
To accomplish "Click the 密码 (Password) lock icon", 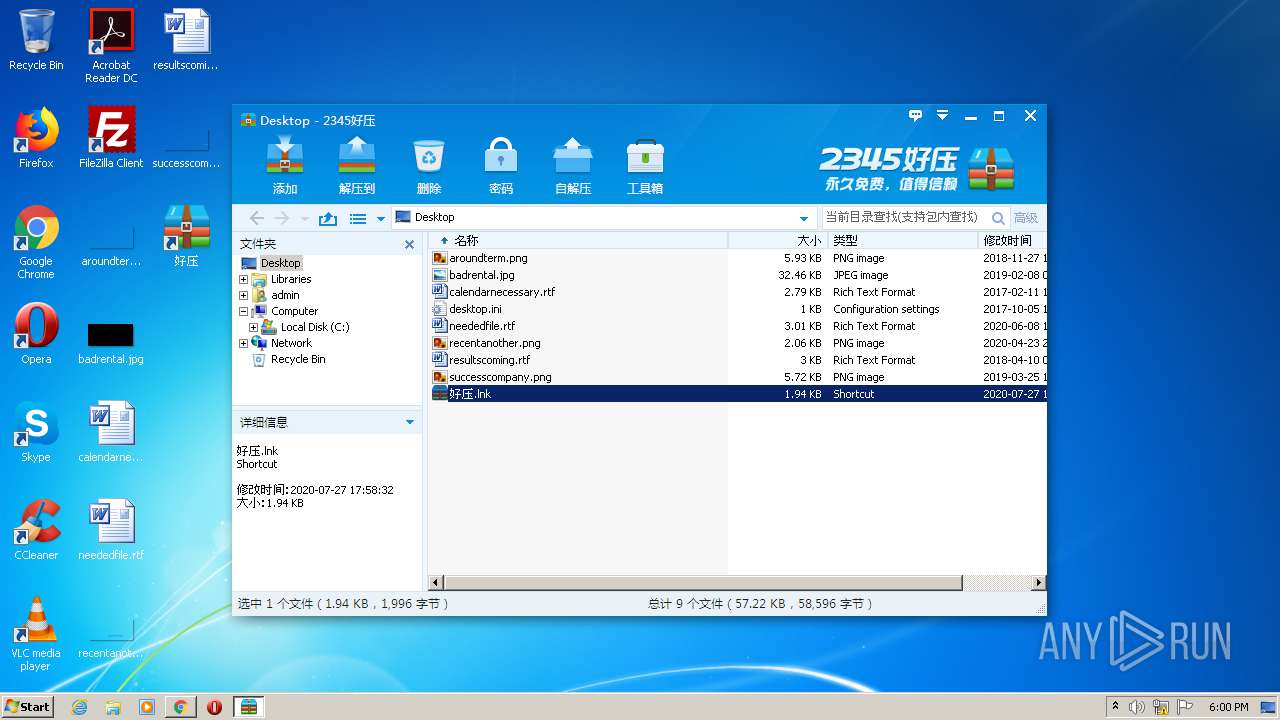I will 501,166.
